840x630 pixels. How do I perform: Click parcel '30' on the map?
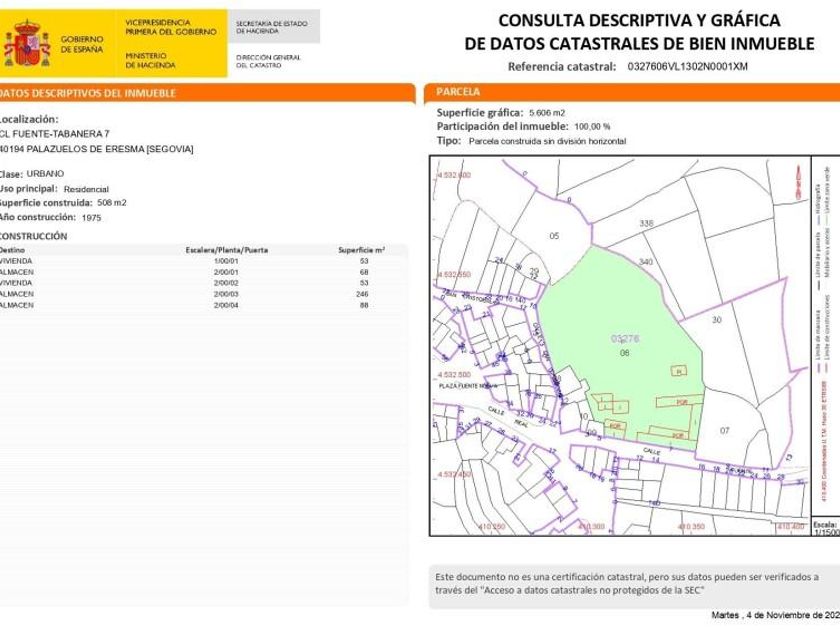[717, 320]
